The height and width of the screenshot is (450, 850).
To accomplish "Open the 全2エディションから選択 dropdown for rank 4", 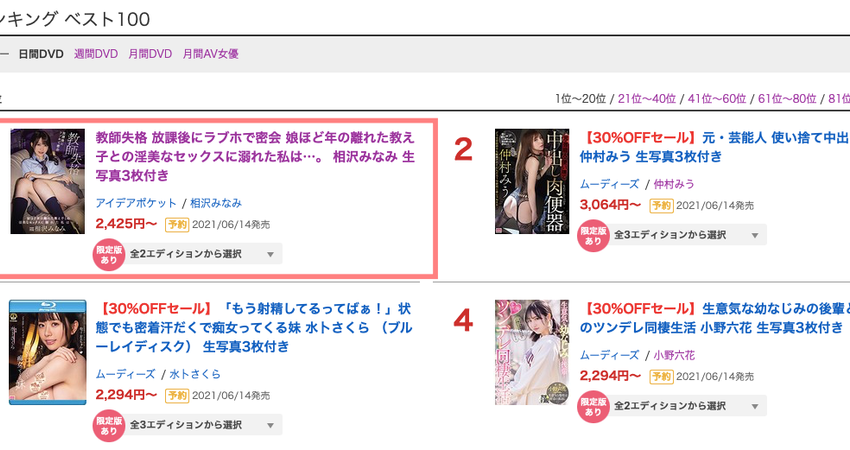I will [x=686, y=406].
